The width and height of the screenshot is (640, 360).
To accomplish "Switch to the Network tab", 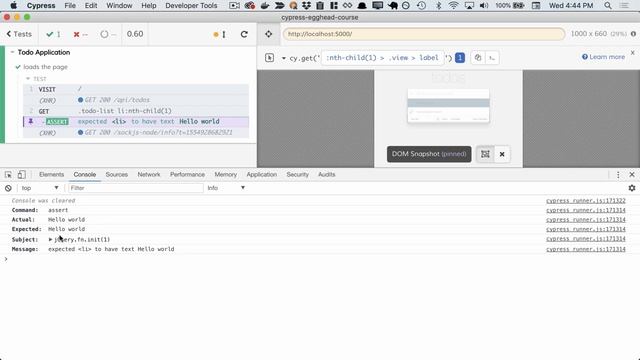I will [149, 175].
